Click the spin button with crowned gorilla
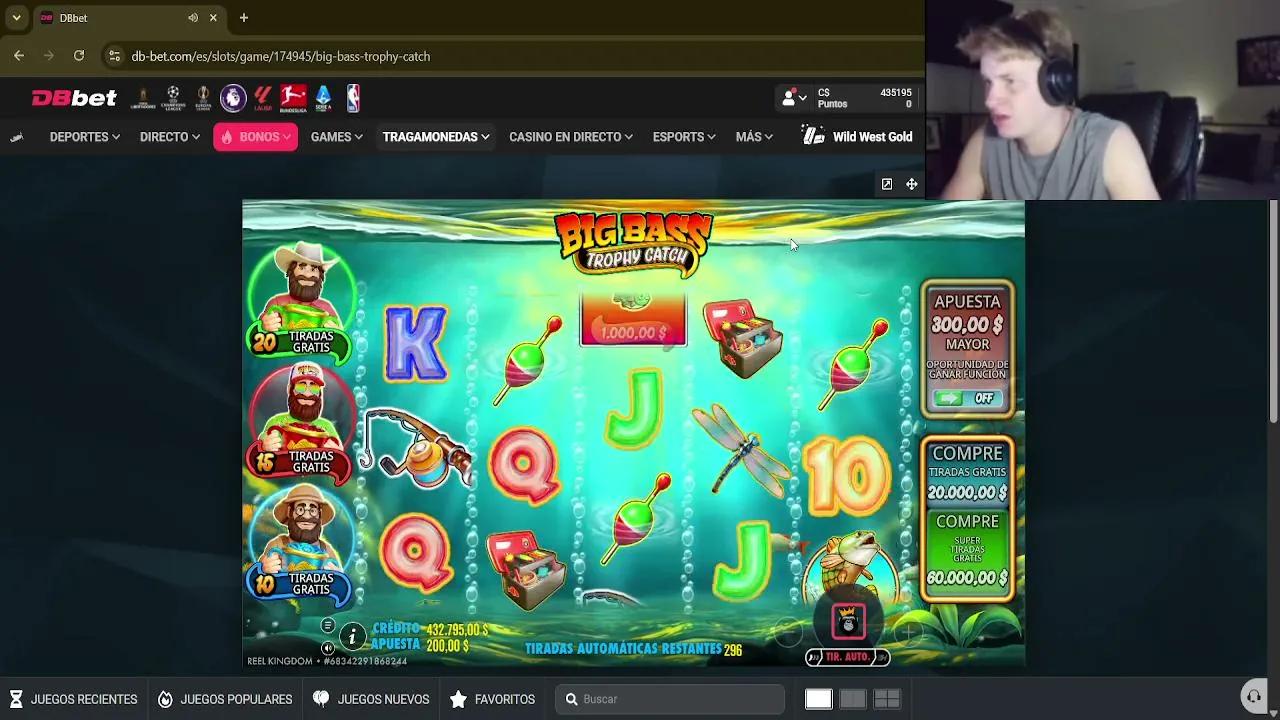 click(849, 622)
